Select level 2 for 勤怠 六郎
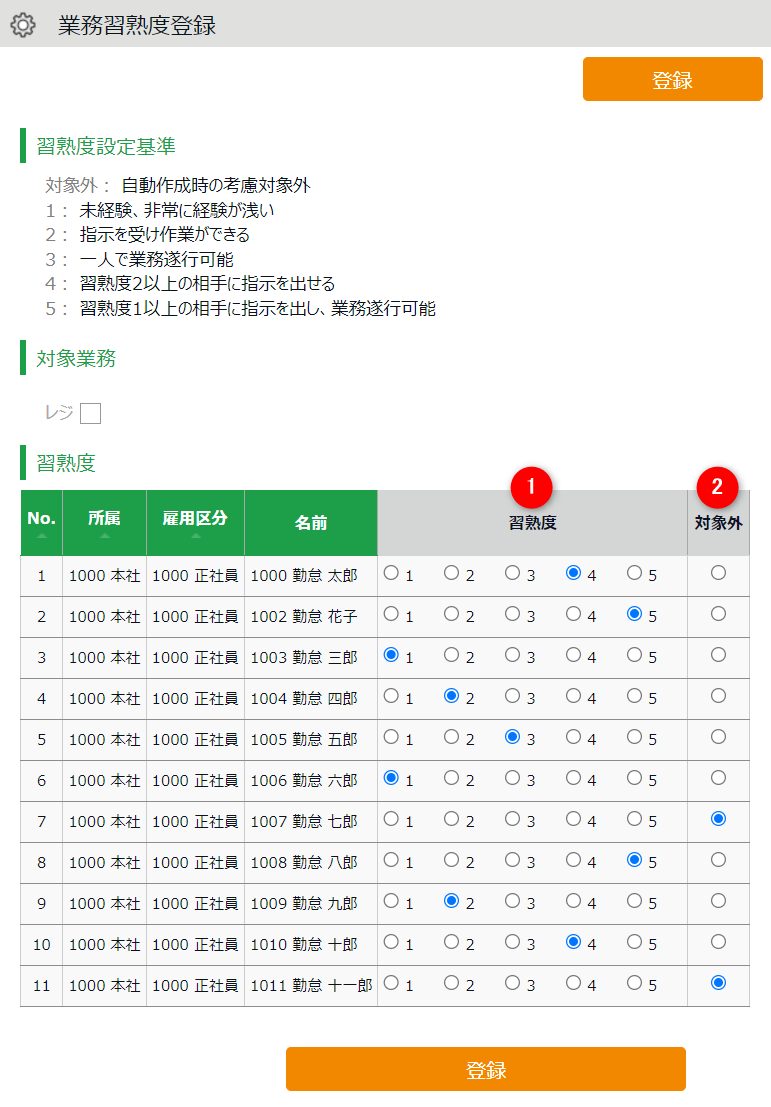771x1107 pixels. tap(452, 778)
